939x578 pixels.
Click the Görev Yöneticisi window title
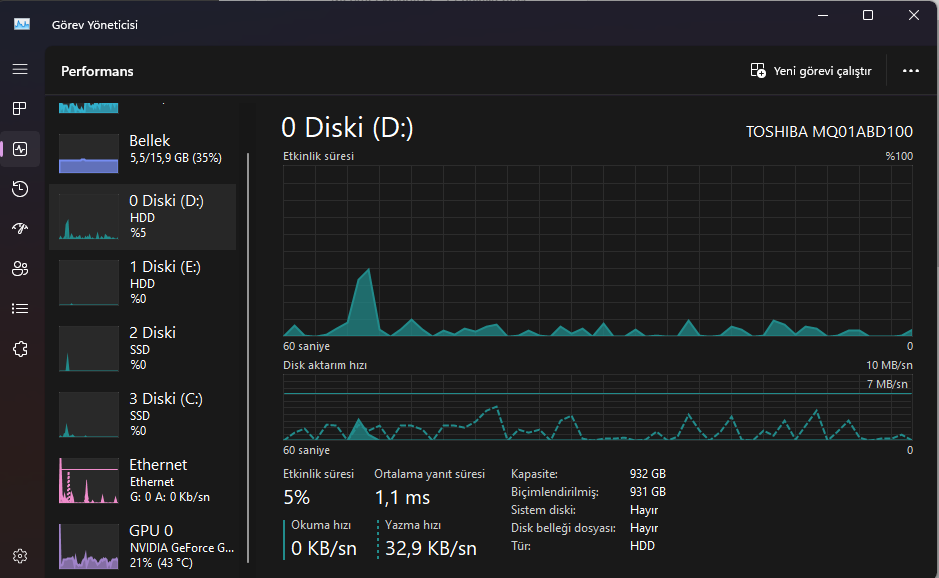[x=95, y=25]
